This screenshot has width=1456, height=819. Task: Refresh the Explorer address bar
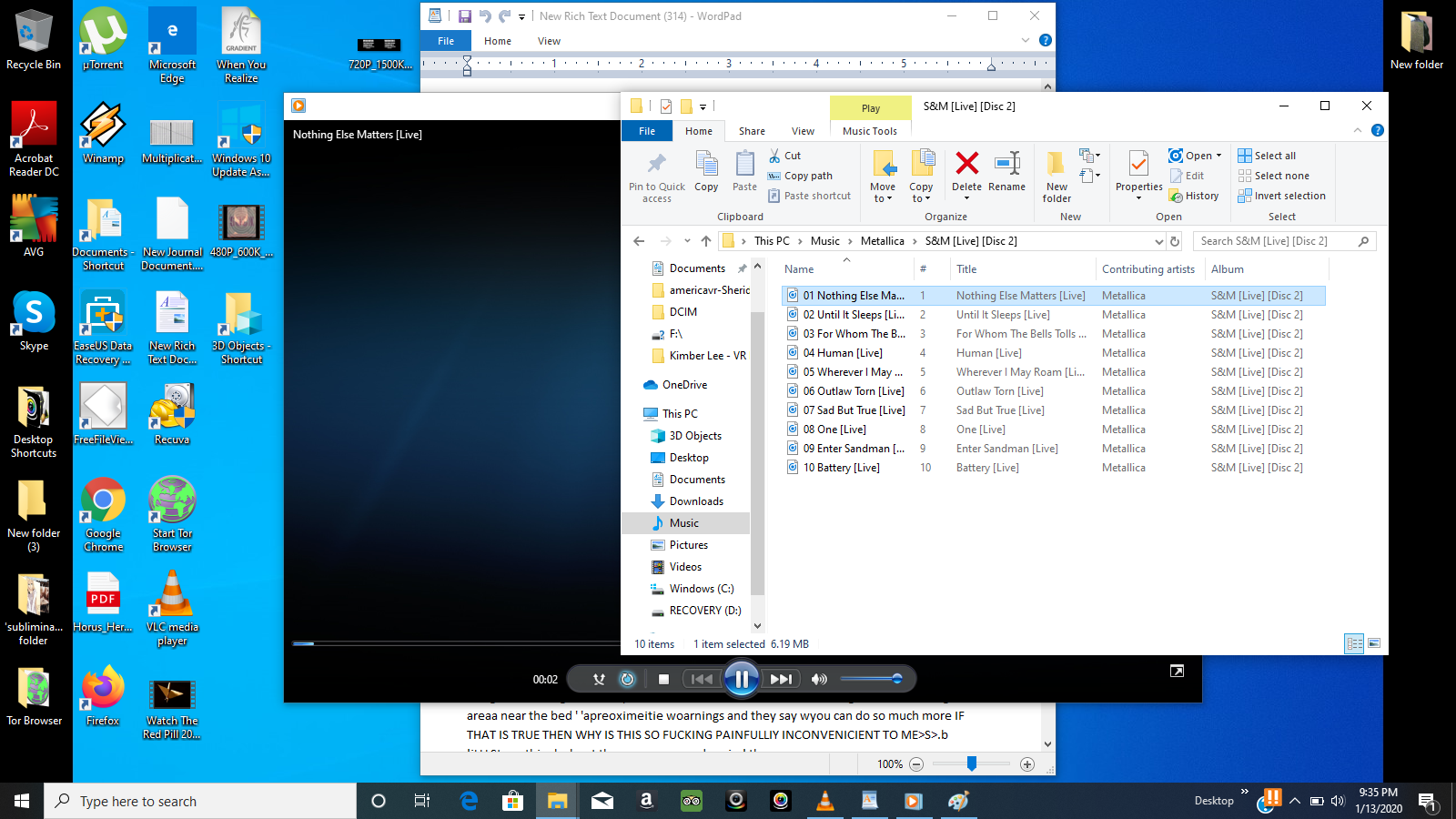click(x=1175, y=241)
